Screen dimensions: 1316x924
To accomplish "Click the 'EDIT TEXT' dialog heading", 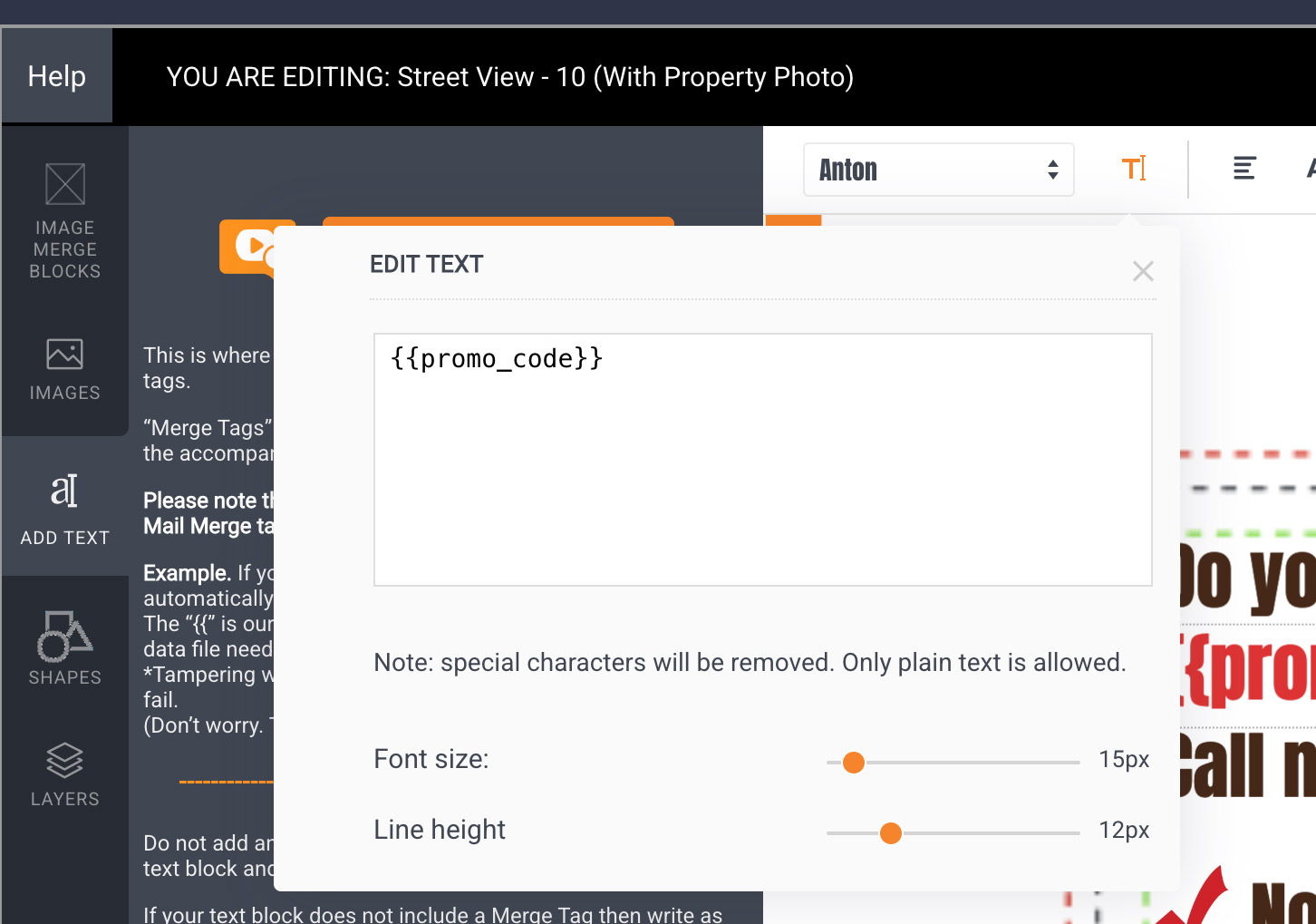I will click(x=427, y=264).
